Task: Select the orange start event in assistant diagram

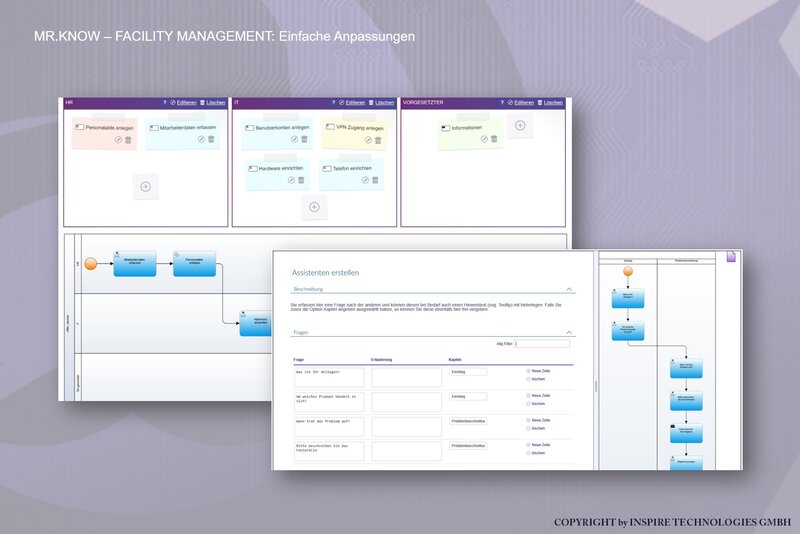Action: pyautogui.click(x=628, y=271)
